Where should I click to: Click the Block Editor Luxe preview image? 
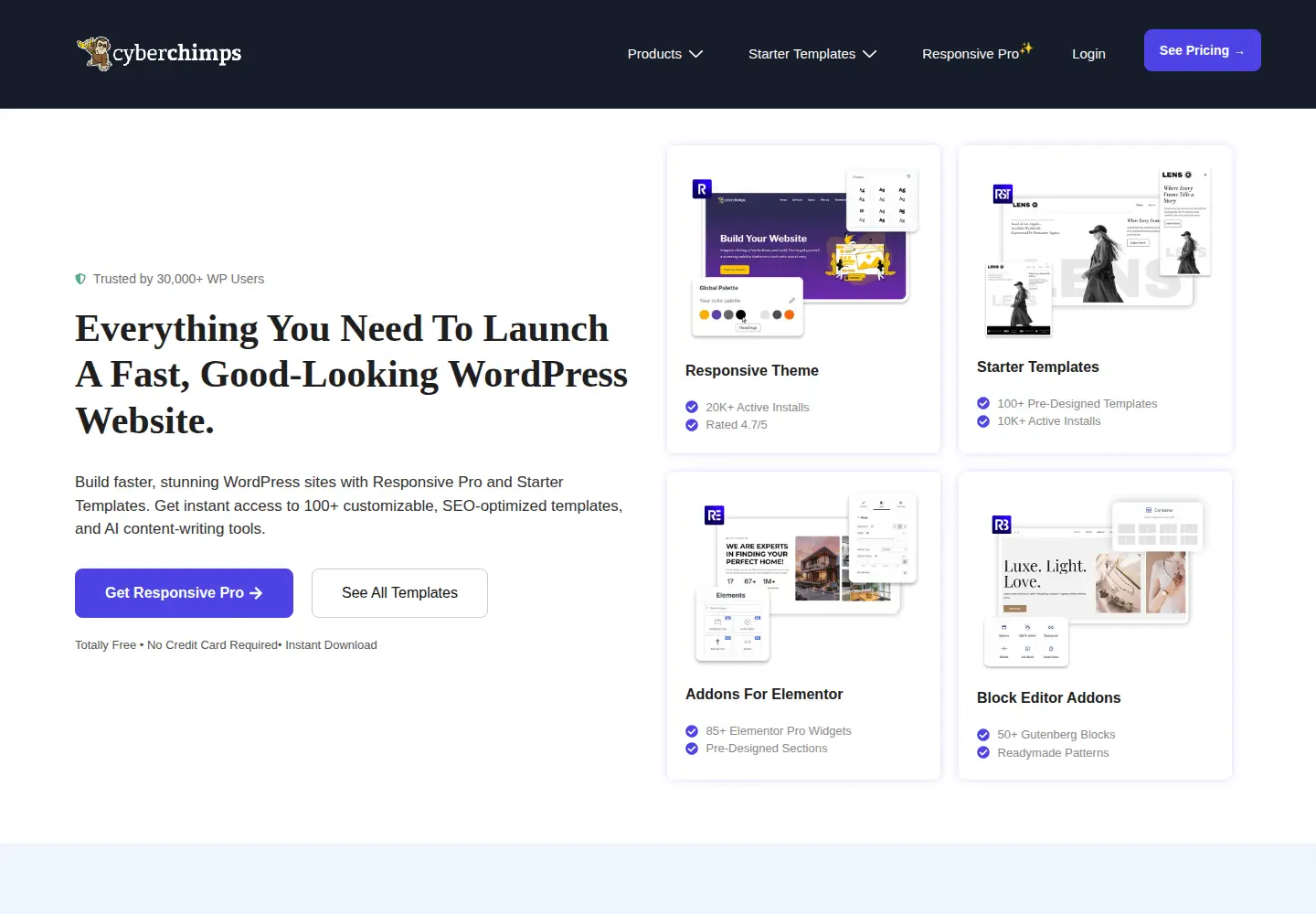click(1095, 582)
